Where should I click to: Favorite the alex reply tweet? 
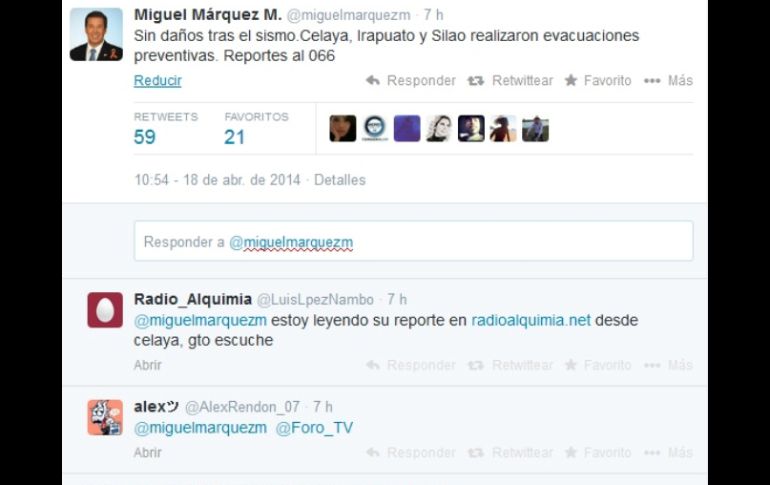(598, 453)
